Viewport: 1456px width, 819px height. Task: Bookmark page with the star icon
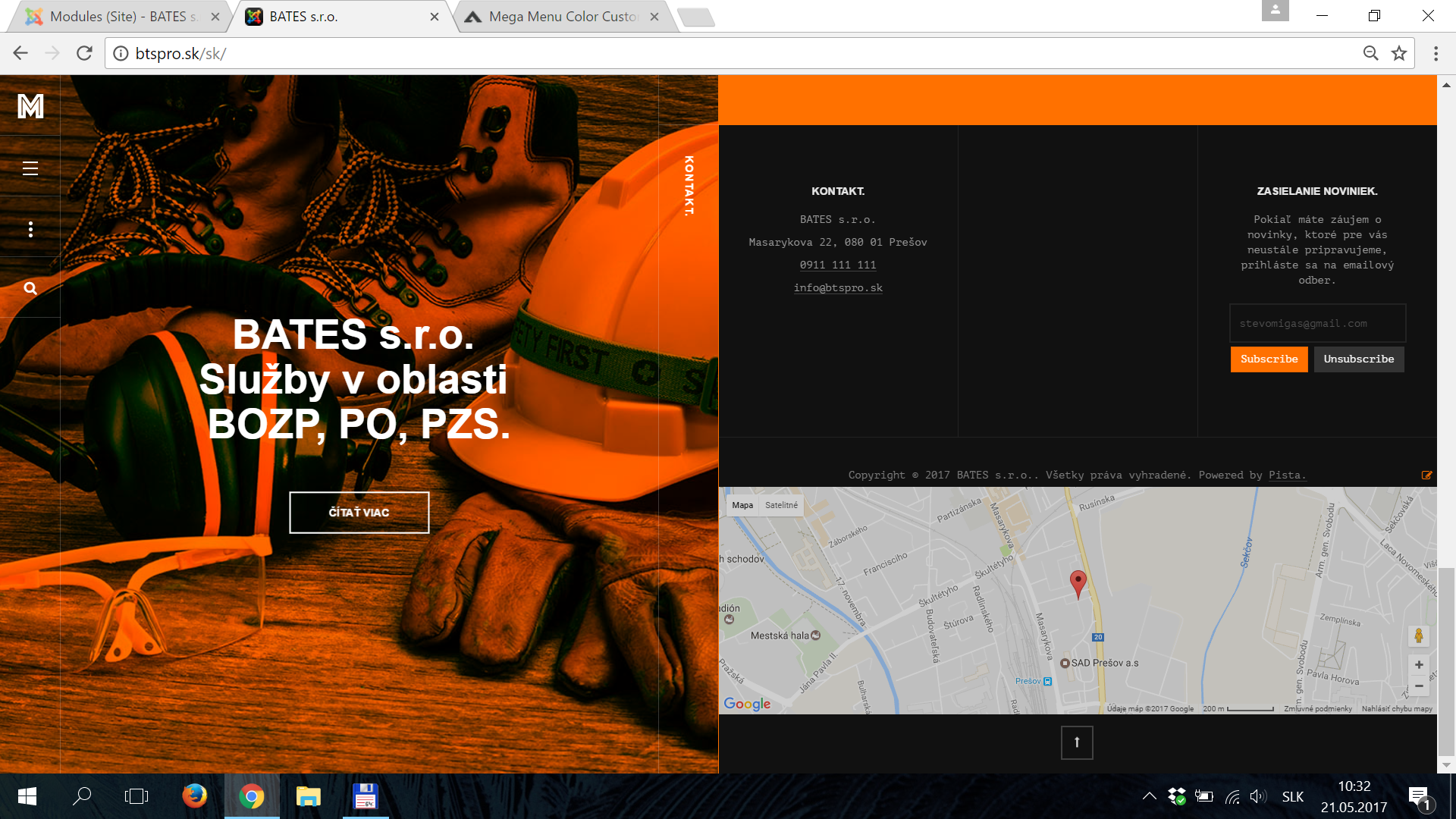[x=1399, y=53]
